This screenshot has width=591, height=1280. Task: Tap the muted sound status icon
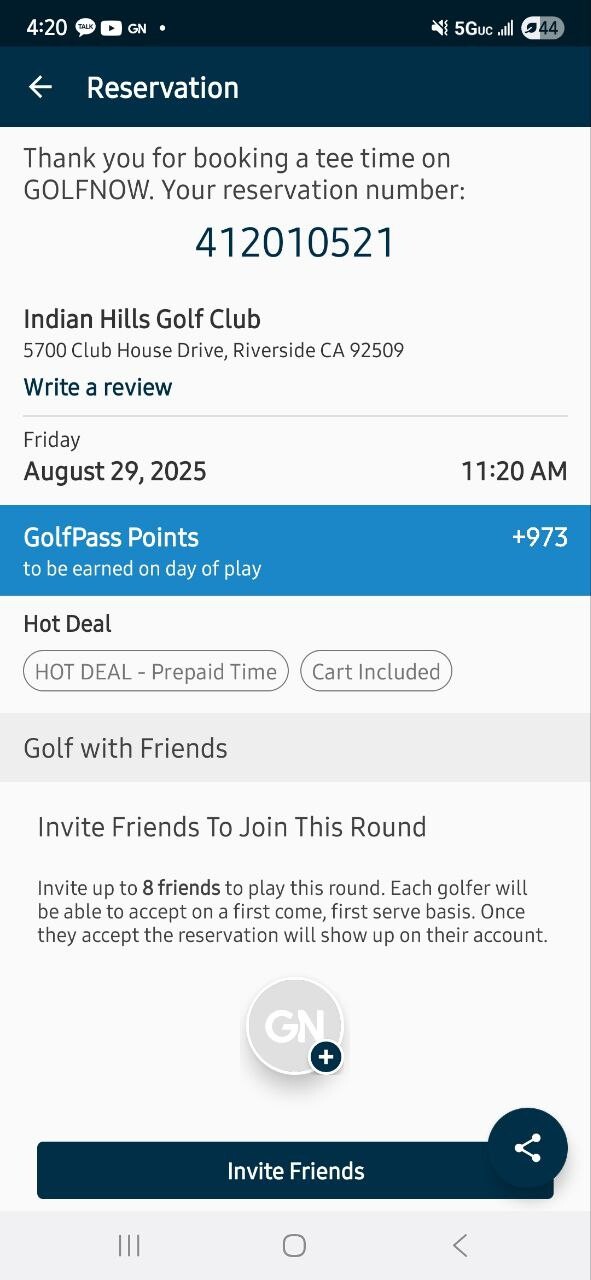(x=439, y=28)
